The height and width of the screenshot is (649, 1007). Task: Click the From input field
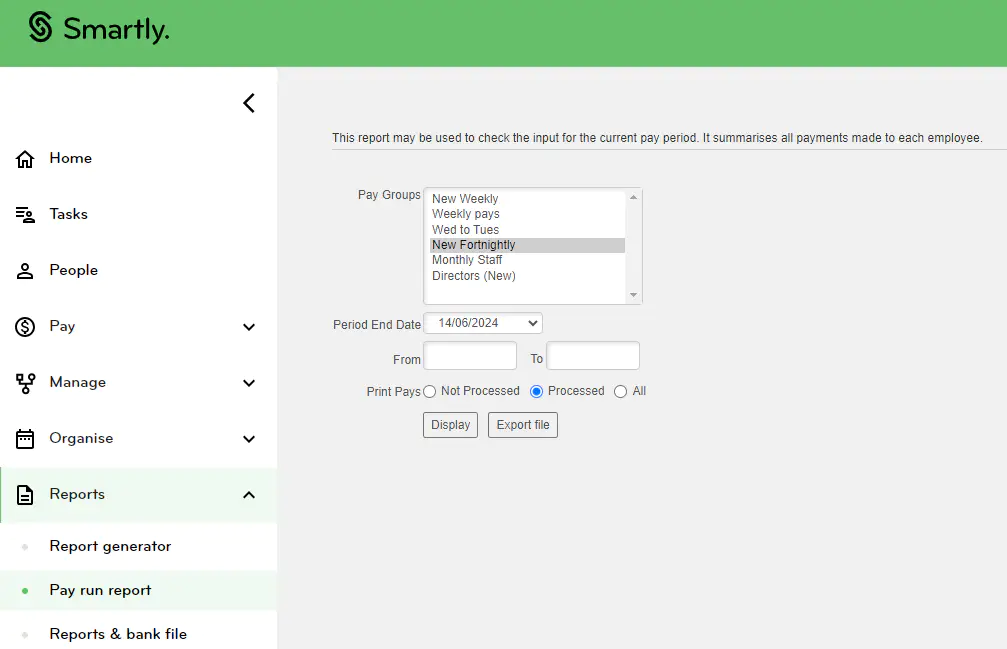pyautogui.click(x=470, y=355)
